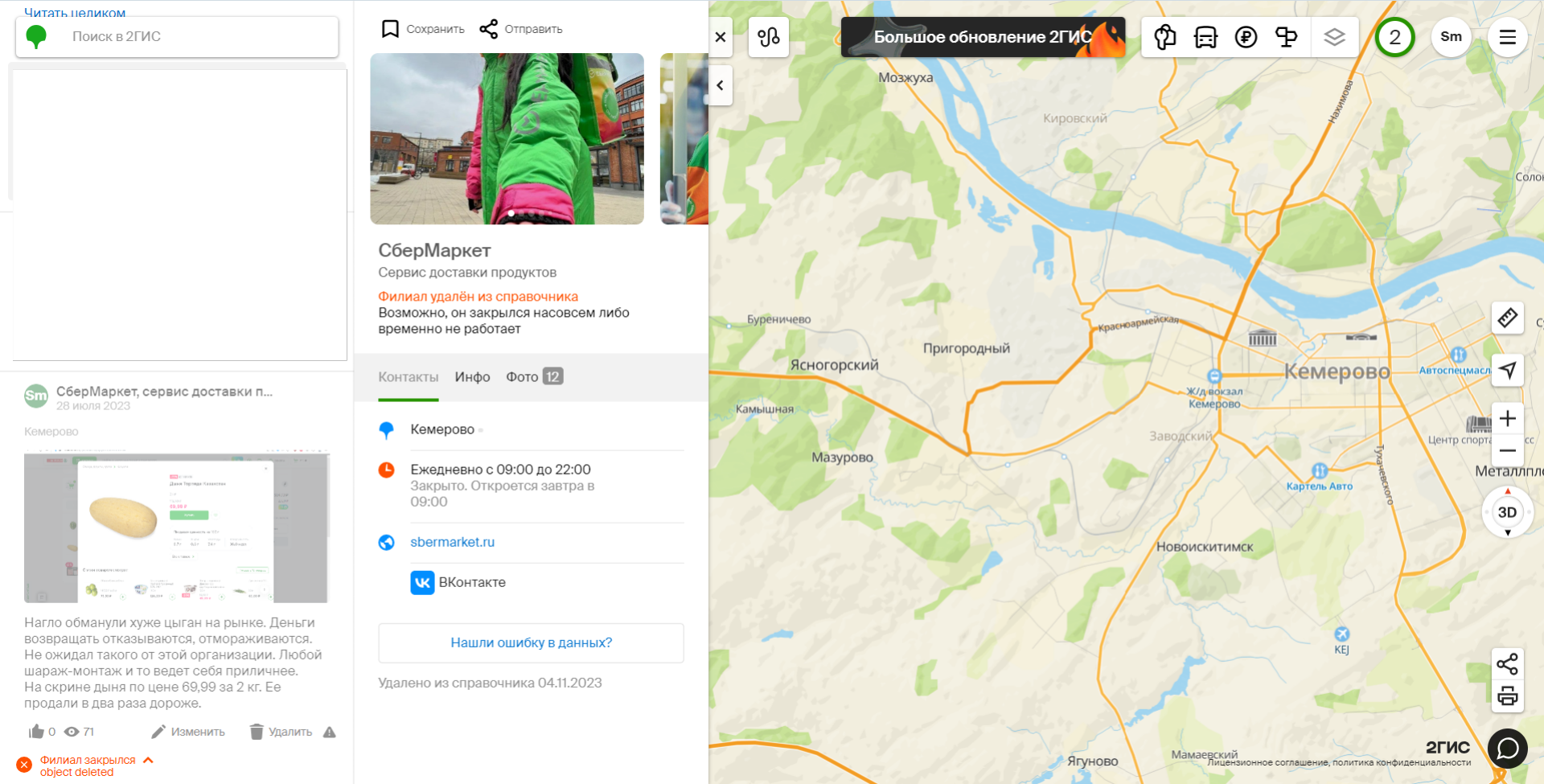Click the green 2ГИС logo pin
This screenshot has height=784, width=1544.
click(x=36, y=37)
